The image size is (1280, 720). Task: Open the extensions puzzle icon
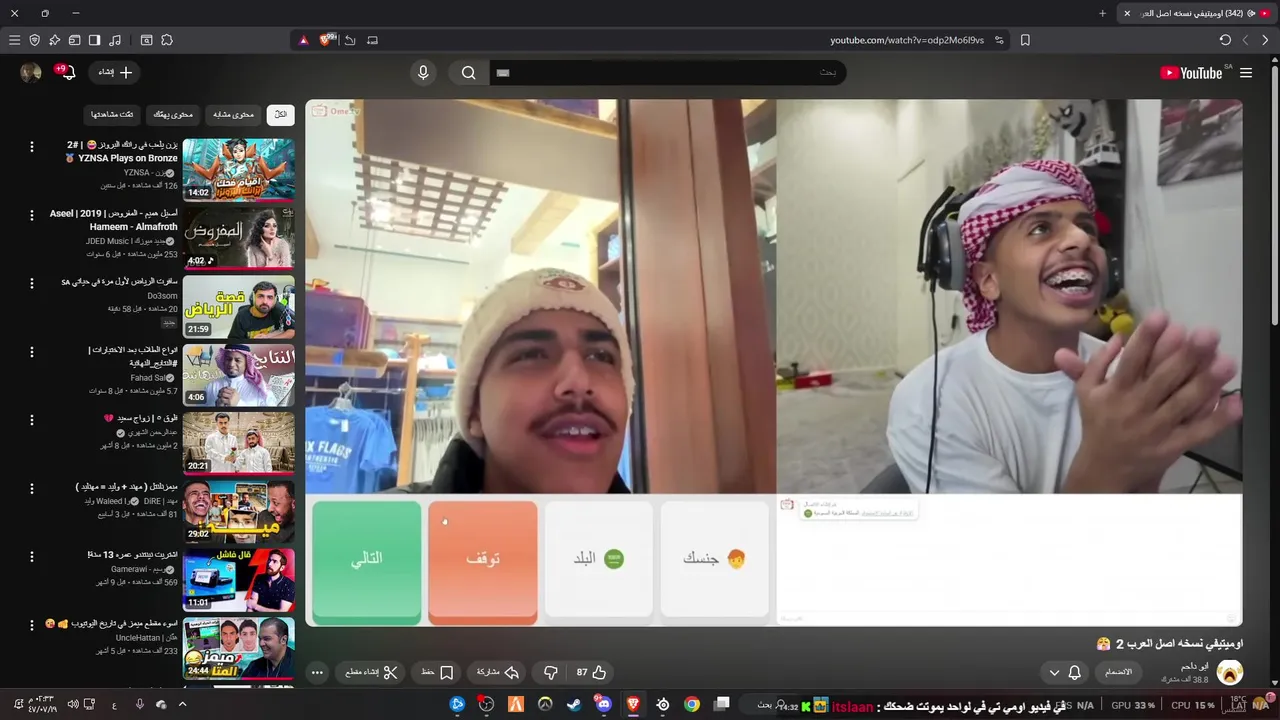tap(167, 40)
